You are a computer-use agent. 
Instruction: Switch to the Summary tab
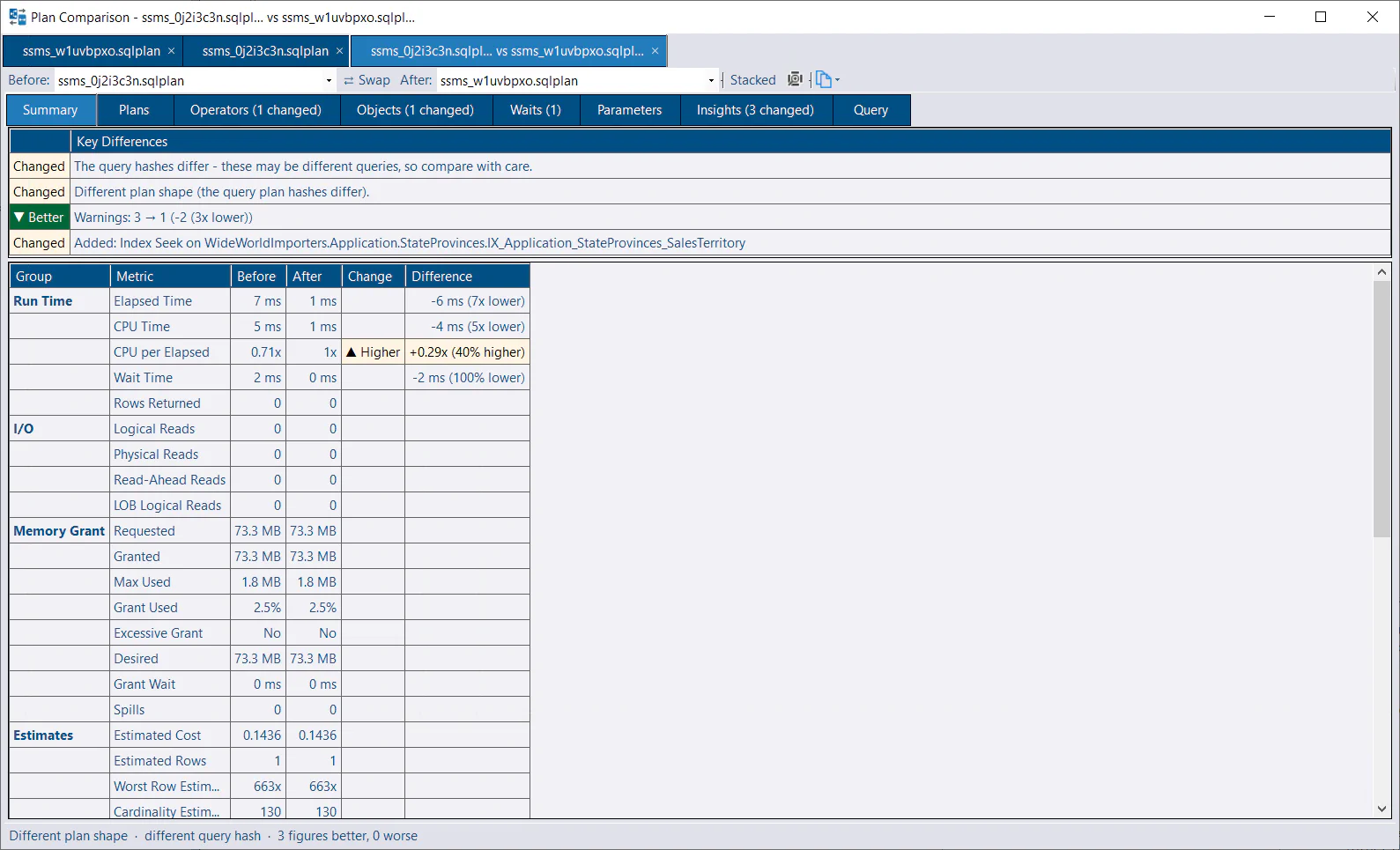(x=50, y=110)
